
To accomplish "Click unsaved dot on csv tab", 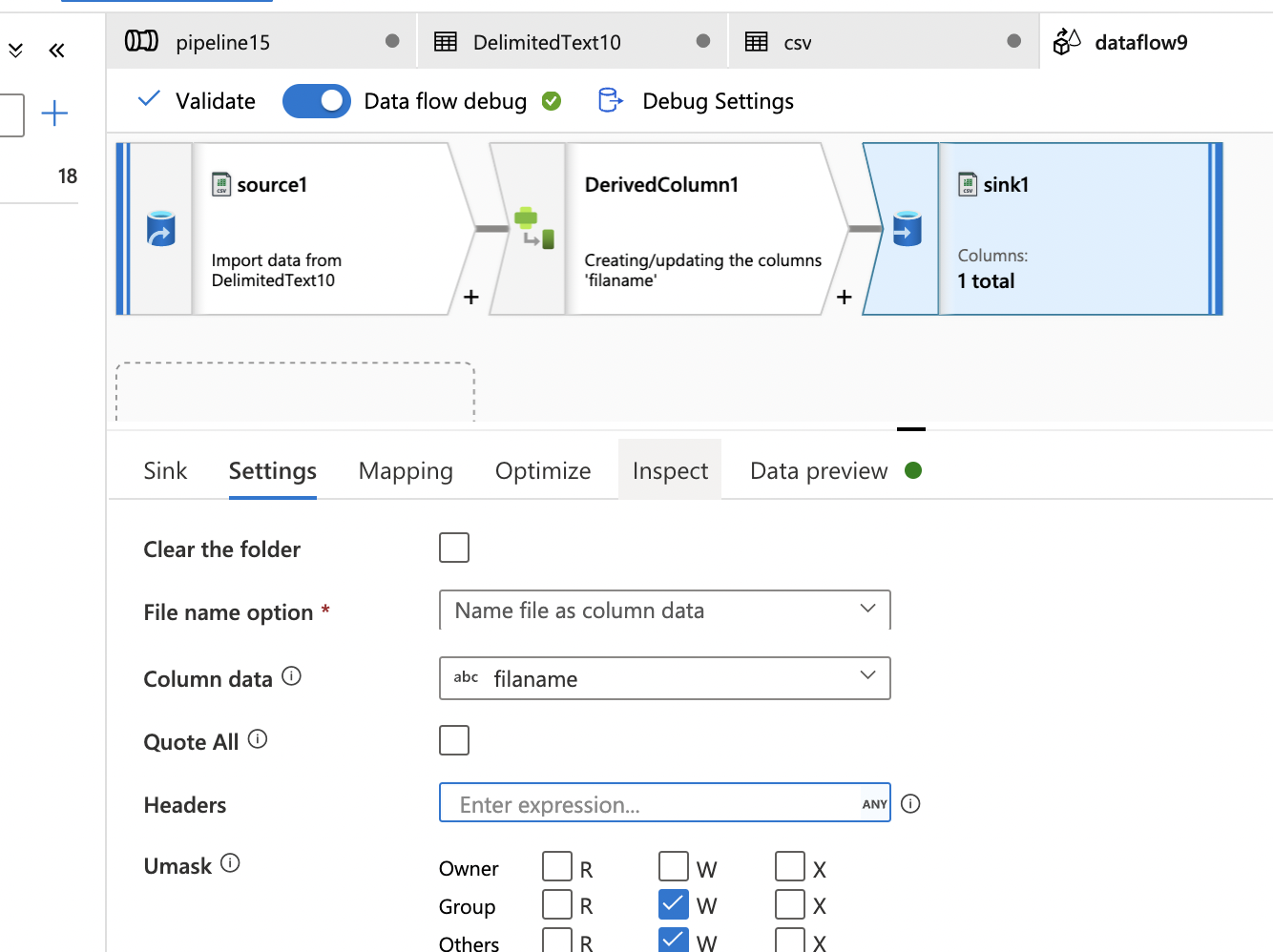I will pyautogui.click(x=1014, y=41).
